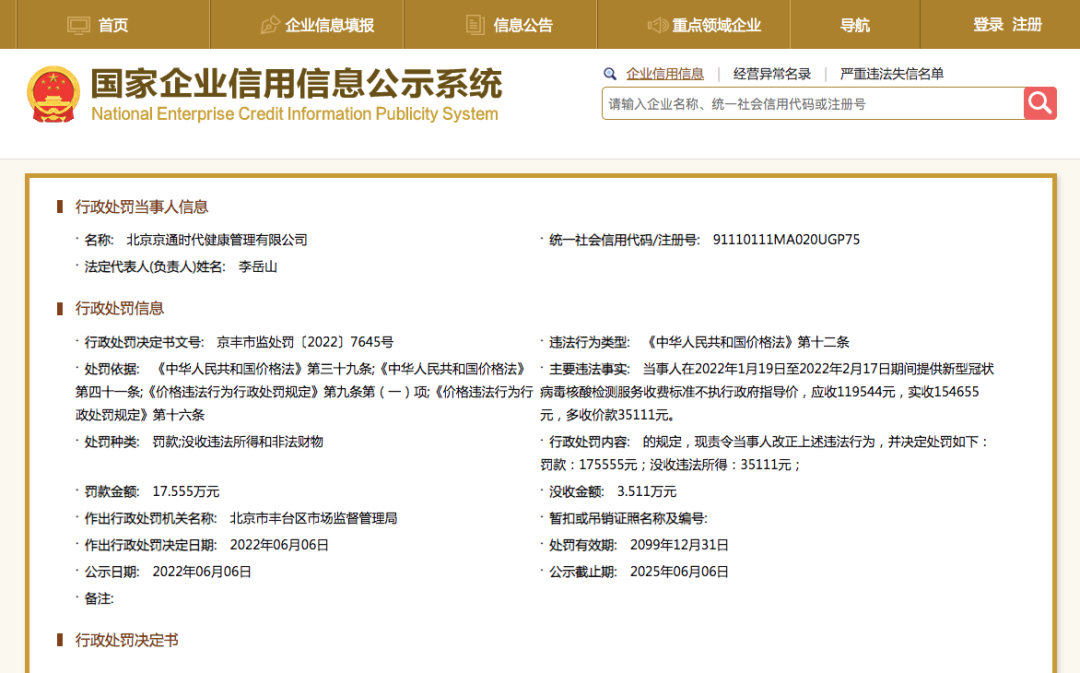The image size is (1080, 673).
Task: Click the 行政处罚决定书 section heading
Action: pyautogui.click(x=127, y=640)
